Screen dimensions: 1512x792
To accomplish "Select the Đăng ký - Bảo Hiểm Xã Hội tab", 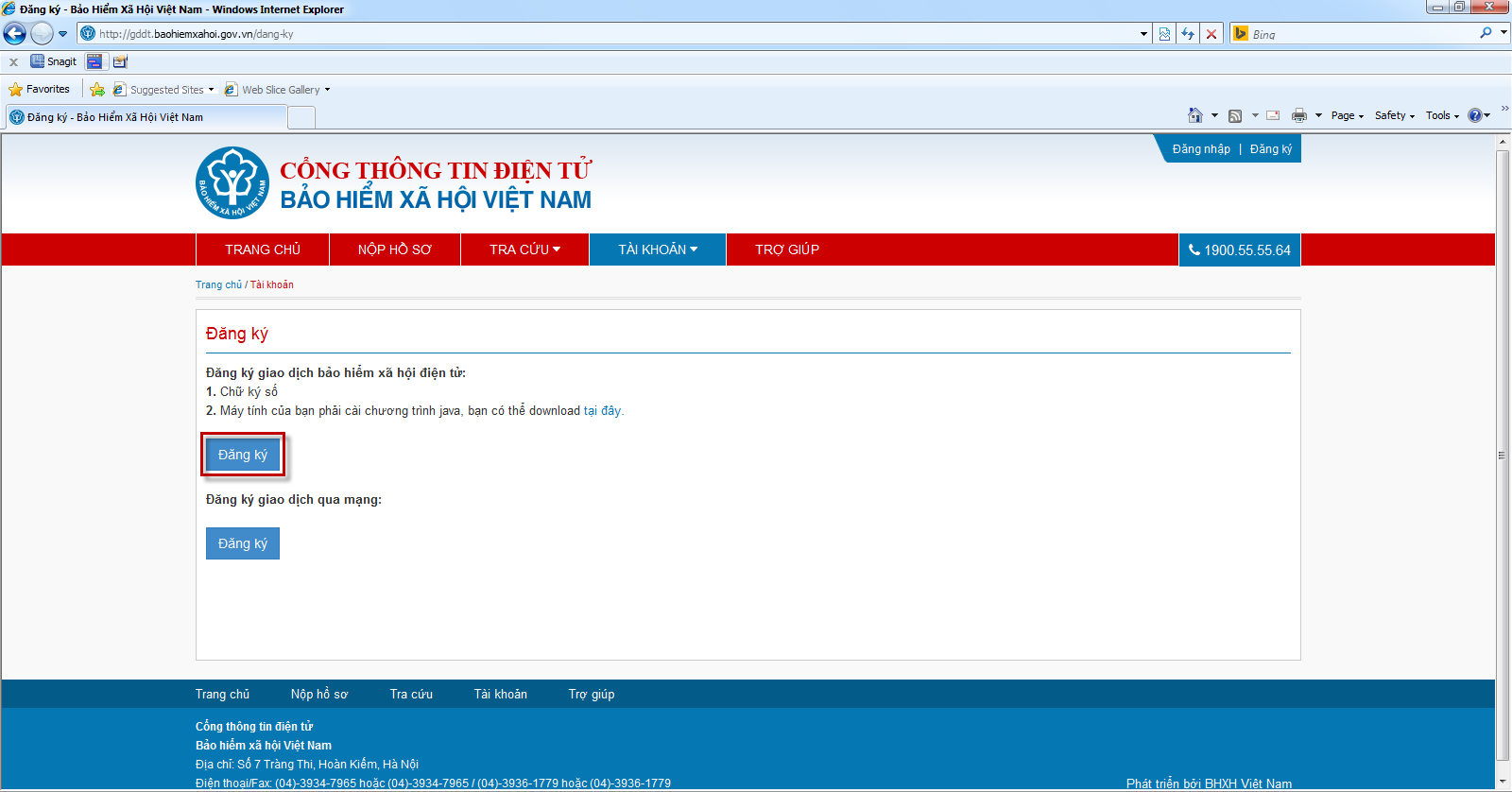I will click(146, 117).
